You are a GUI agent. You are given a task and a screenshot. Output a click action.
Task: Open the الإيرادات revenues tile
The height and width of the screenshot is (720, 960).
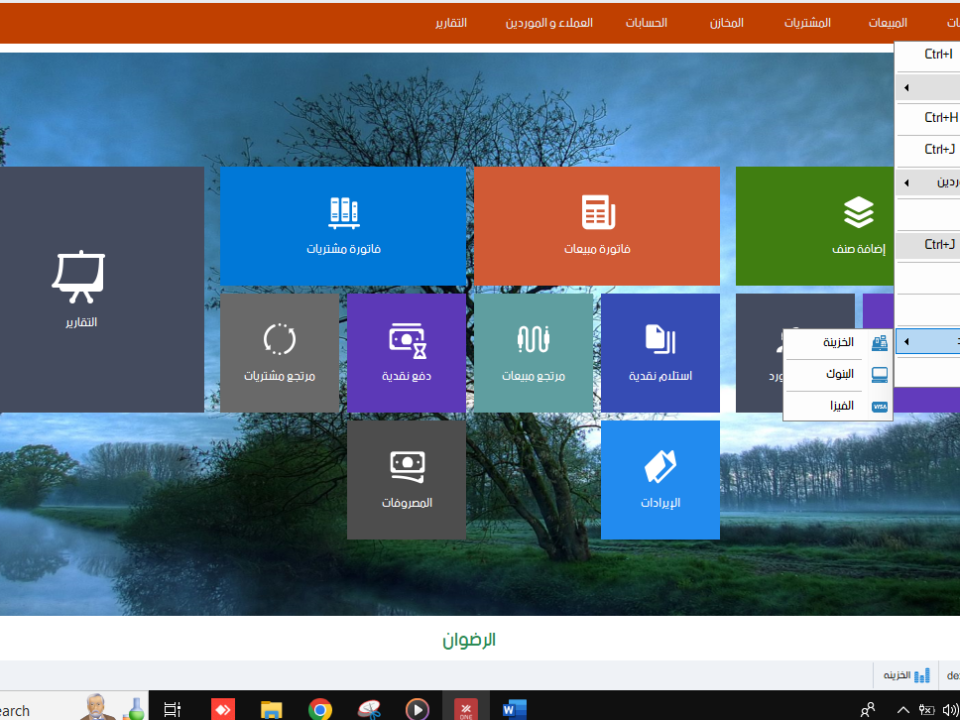(660, 480)
